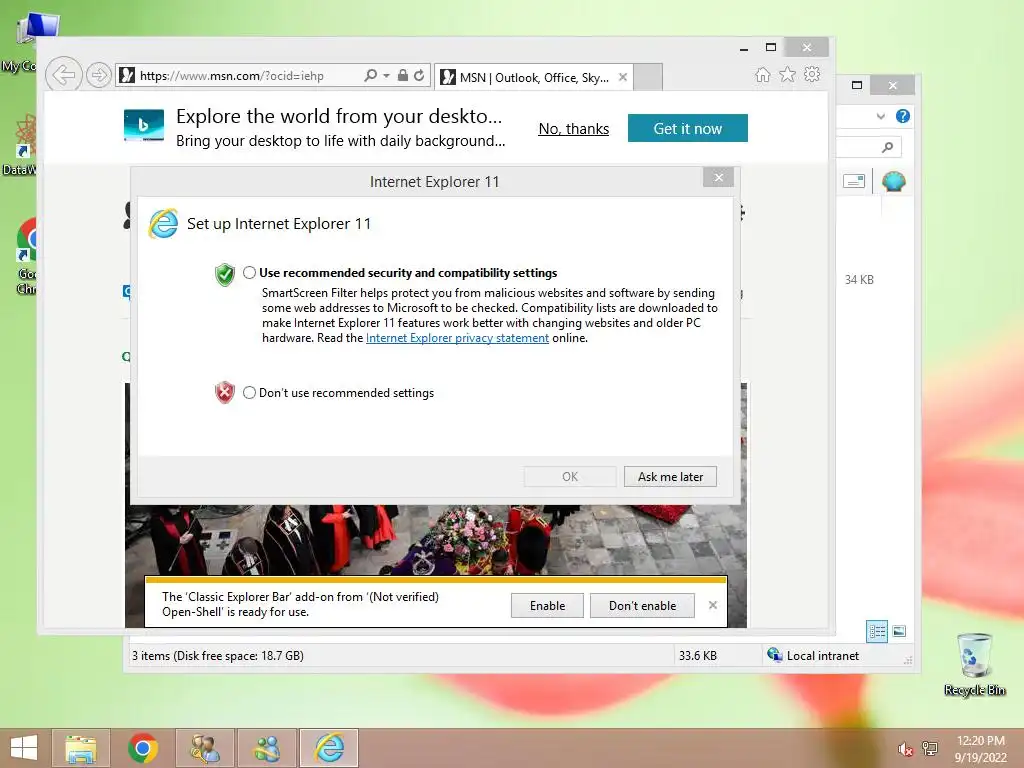Open the address bar autocomplete dropdown arrow
Screen dimensions: 1024x768
[x=387, y=76]
